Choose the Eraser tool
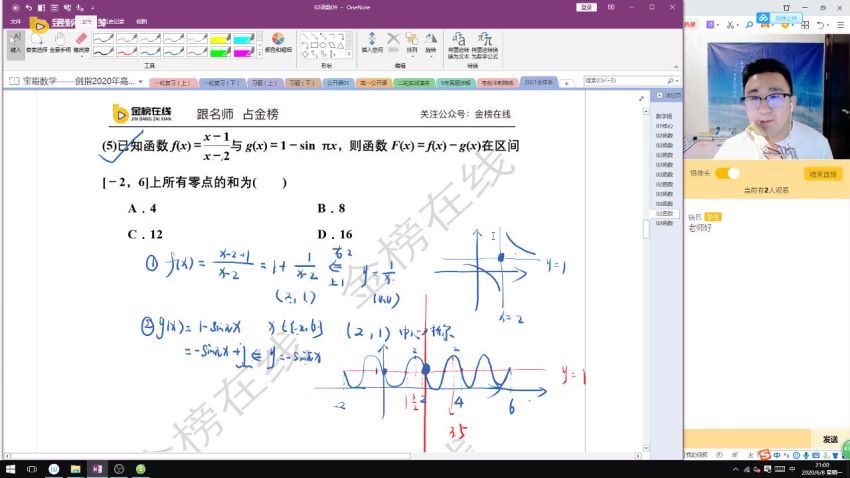Viewport: 850px width, 478px height. click(x=81, y=43)
